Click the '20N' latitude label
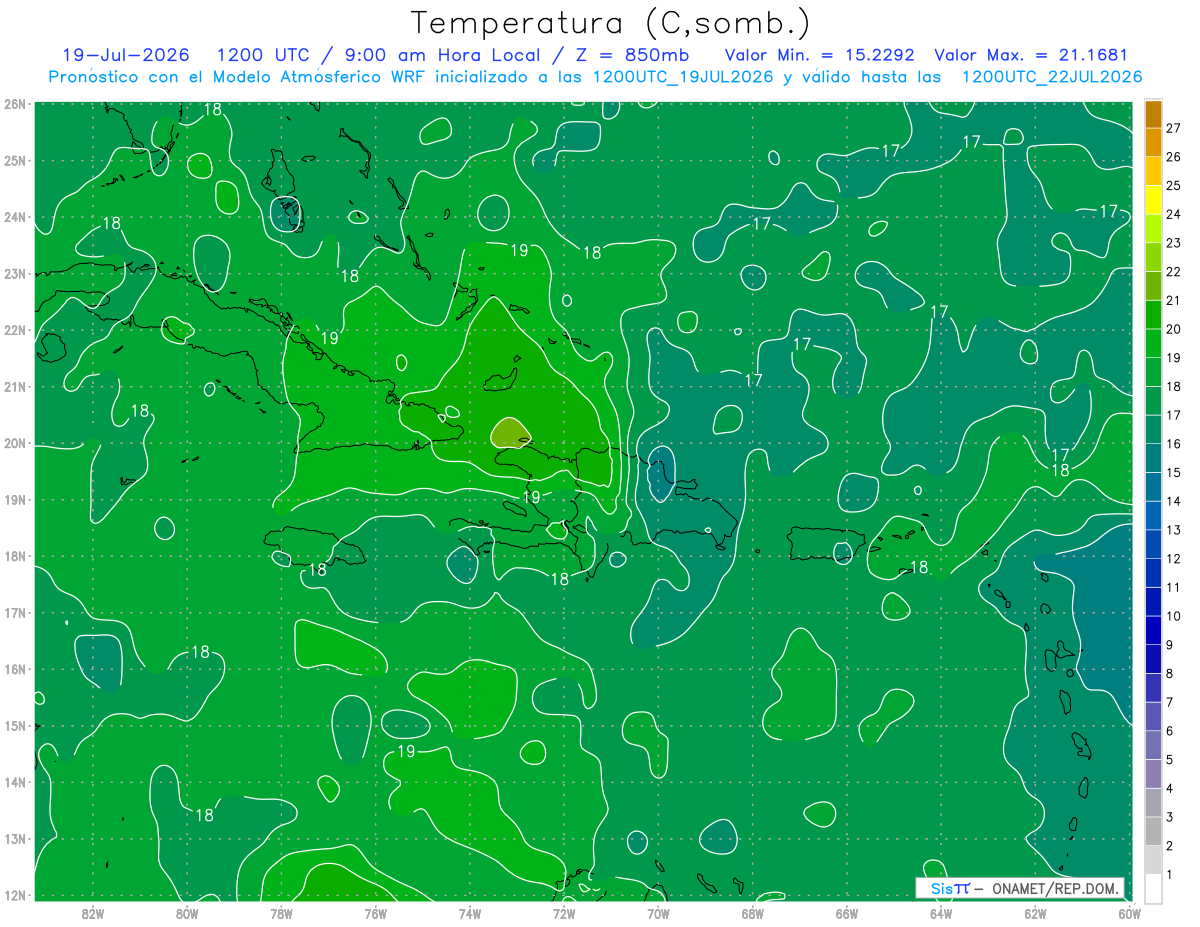 [15, 443]
